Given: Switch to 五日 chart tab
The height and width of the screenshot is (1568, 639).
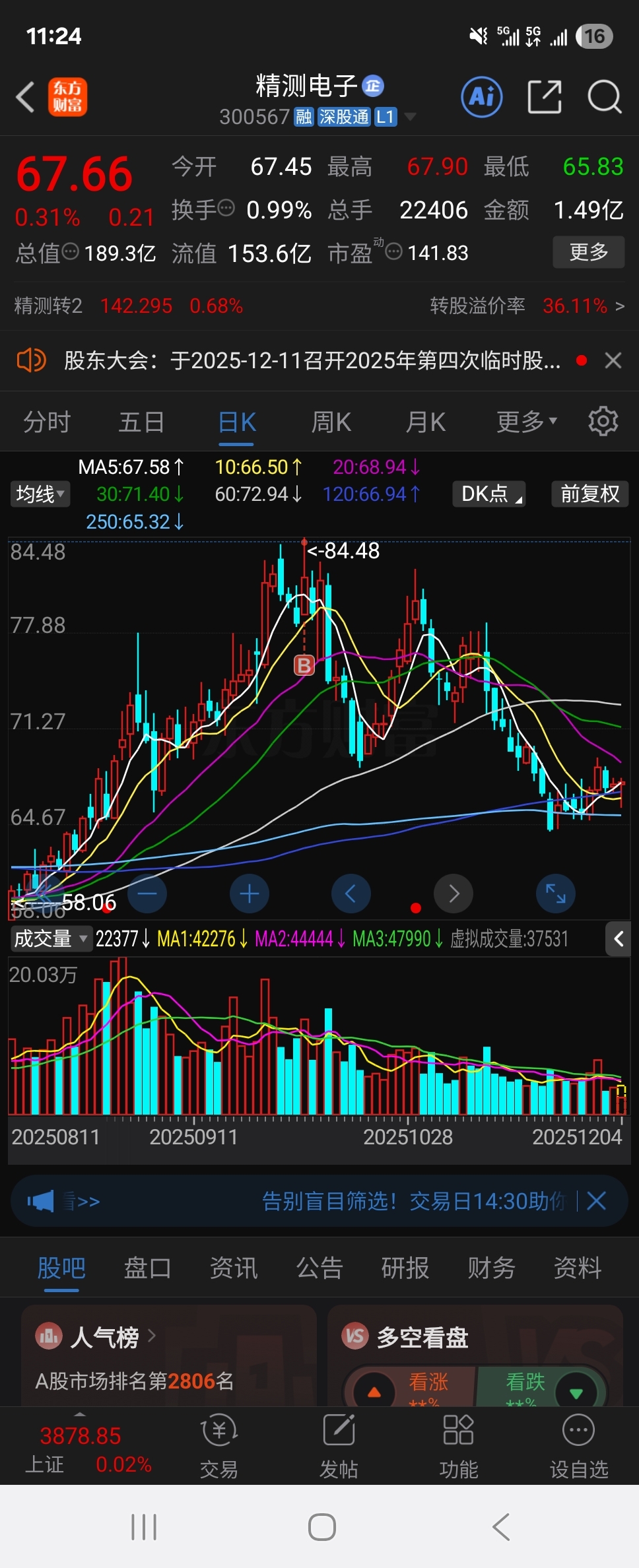Looking at the screenshot, I should point(141,421).
